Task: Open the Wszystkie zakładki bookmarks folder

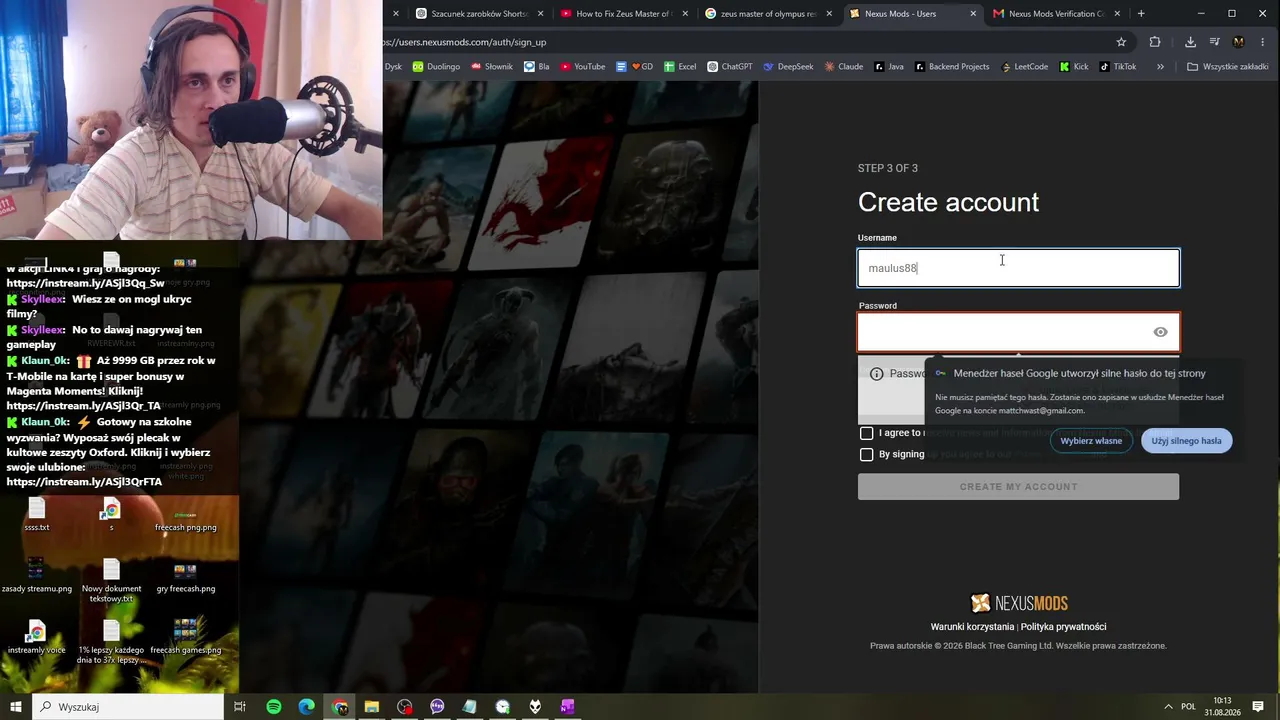Action: 1227,67
